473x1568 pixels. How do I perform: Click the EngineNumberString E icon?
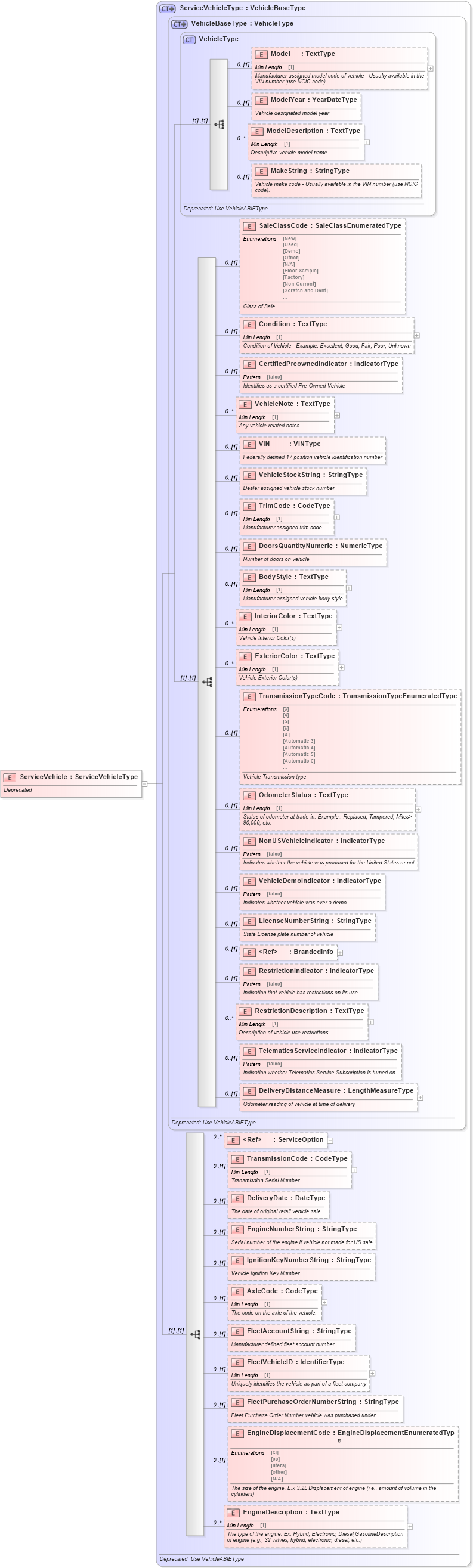(237, 1229)
